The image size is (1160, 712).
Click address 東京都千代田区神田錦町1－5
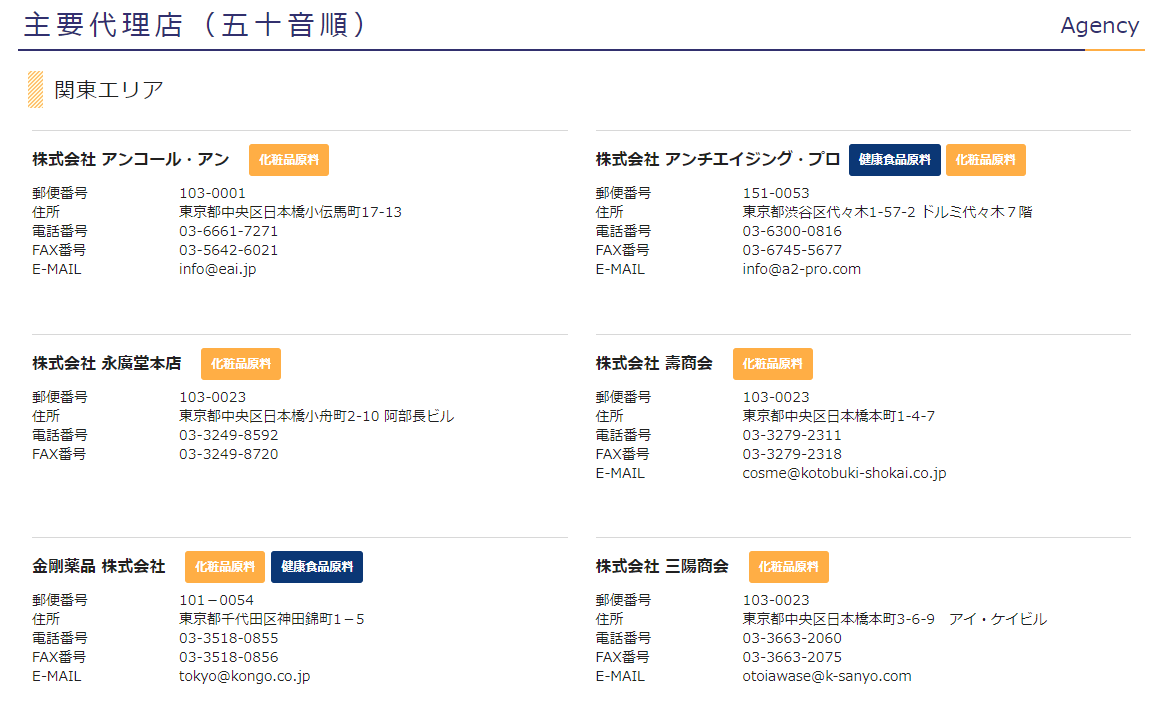click(272, 619)
